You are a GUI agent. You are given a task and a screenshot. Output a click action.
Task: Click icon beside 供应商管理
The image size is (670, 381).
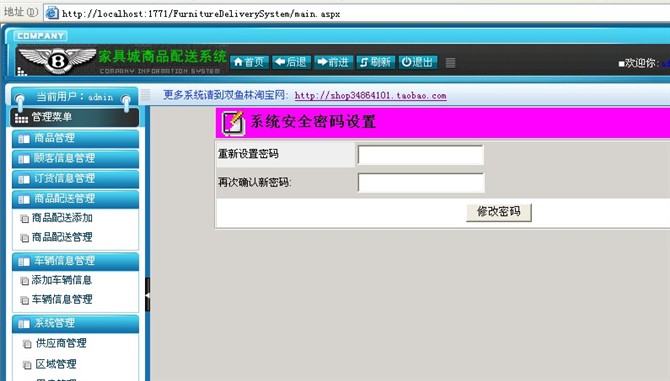point(27,344)
